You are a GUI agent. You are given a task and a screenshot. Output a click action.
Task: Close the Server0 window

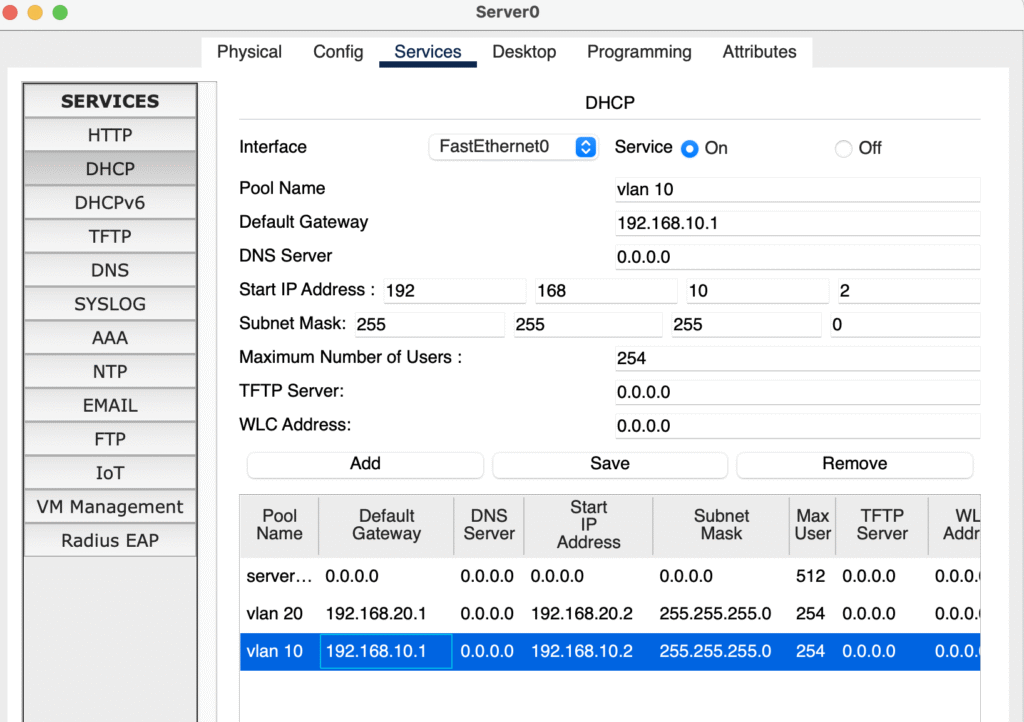[x=10, y=12]
